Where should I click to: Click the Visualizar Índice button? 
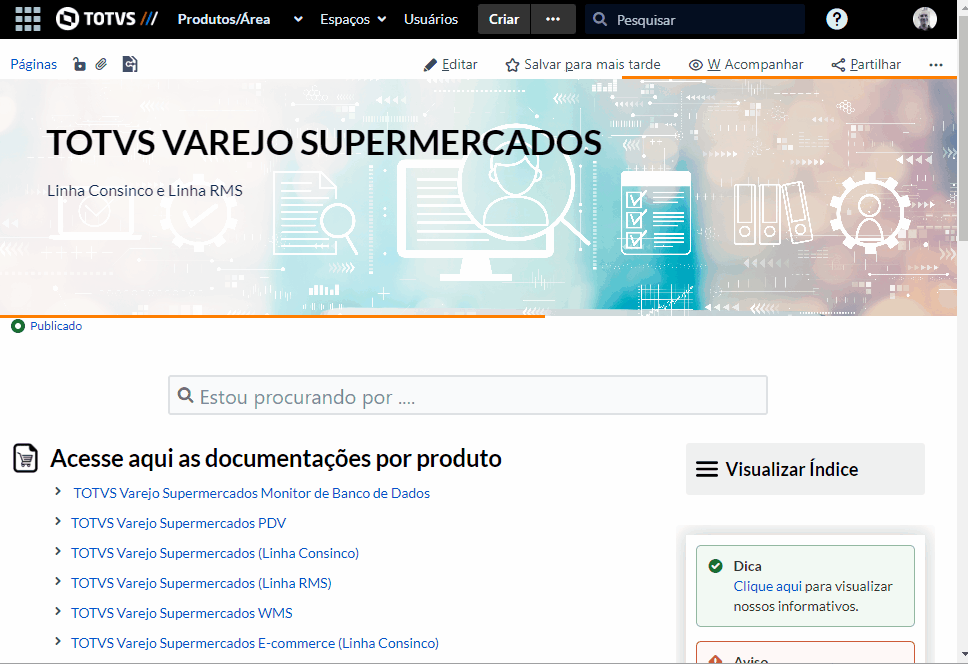[x=805, y=469]
